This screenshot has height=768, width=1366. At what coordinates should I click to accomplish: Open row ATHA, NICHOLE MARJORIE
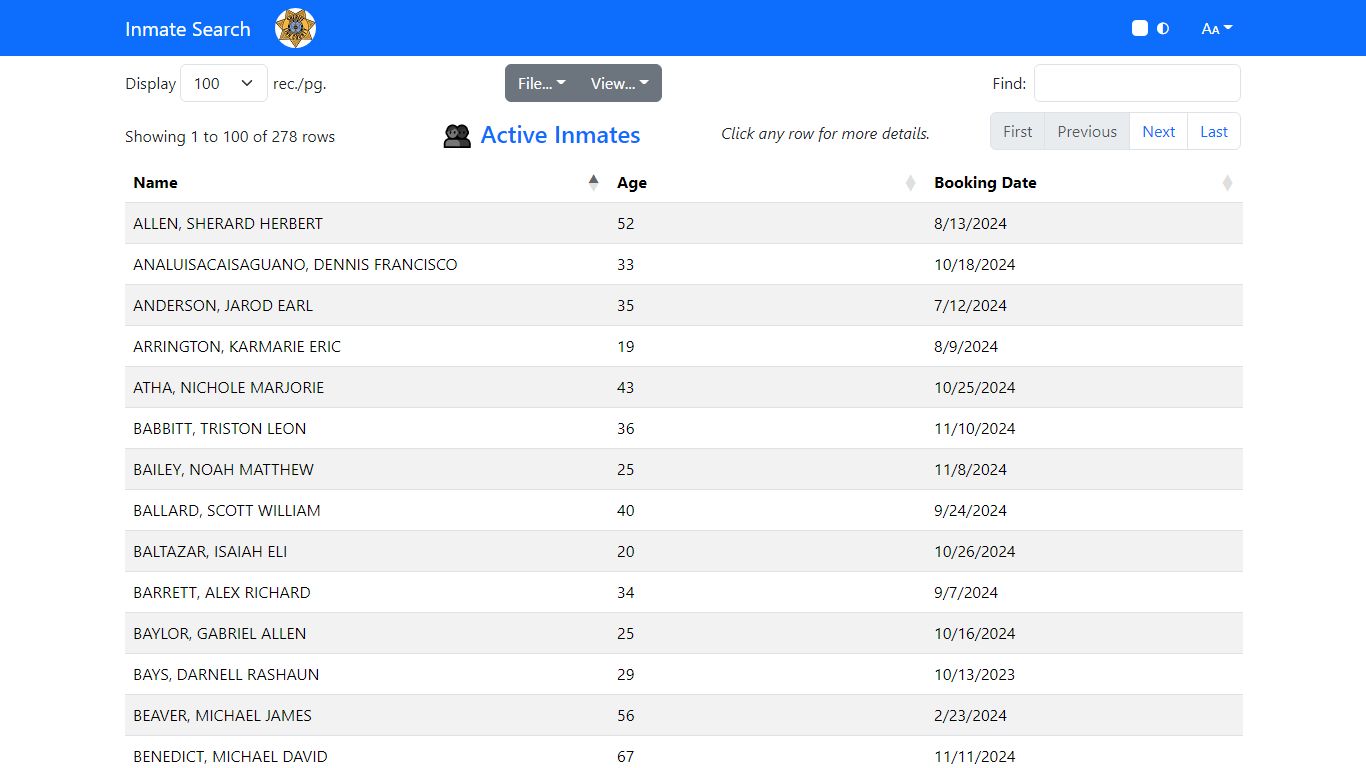point(684,387)
